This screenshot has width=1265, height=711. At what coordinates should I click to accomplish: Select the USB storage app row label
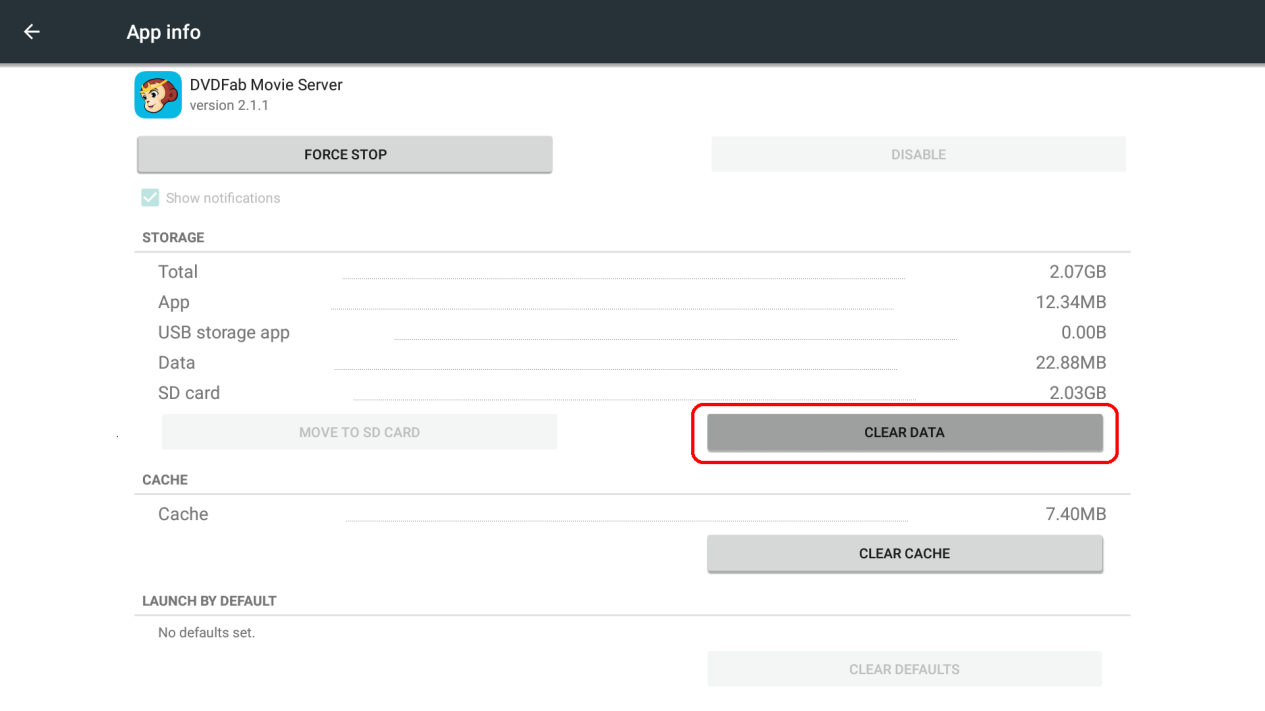pyautogui.click(x=224, y=333)
